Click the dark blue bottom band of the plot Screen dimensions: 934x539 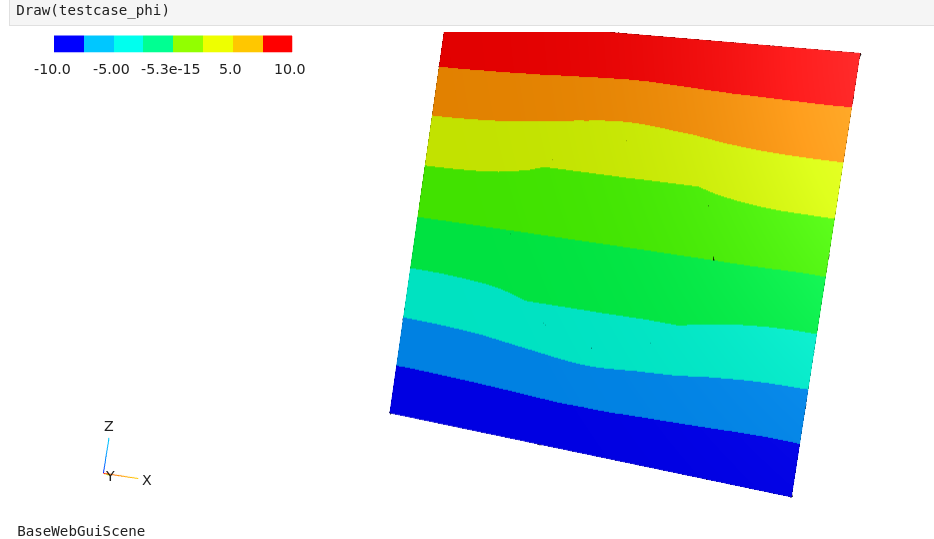[x=600, y=430]
